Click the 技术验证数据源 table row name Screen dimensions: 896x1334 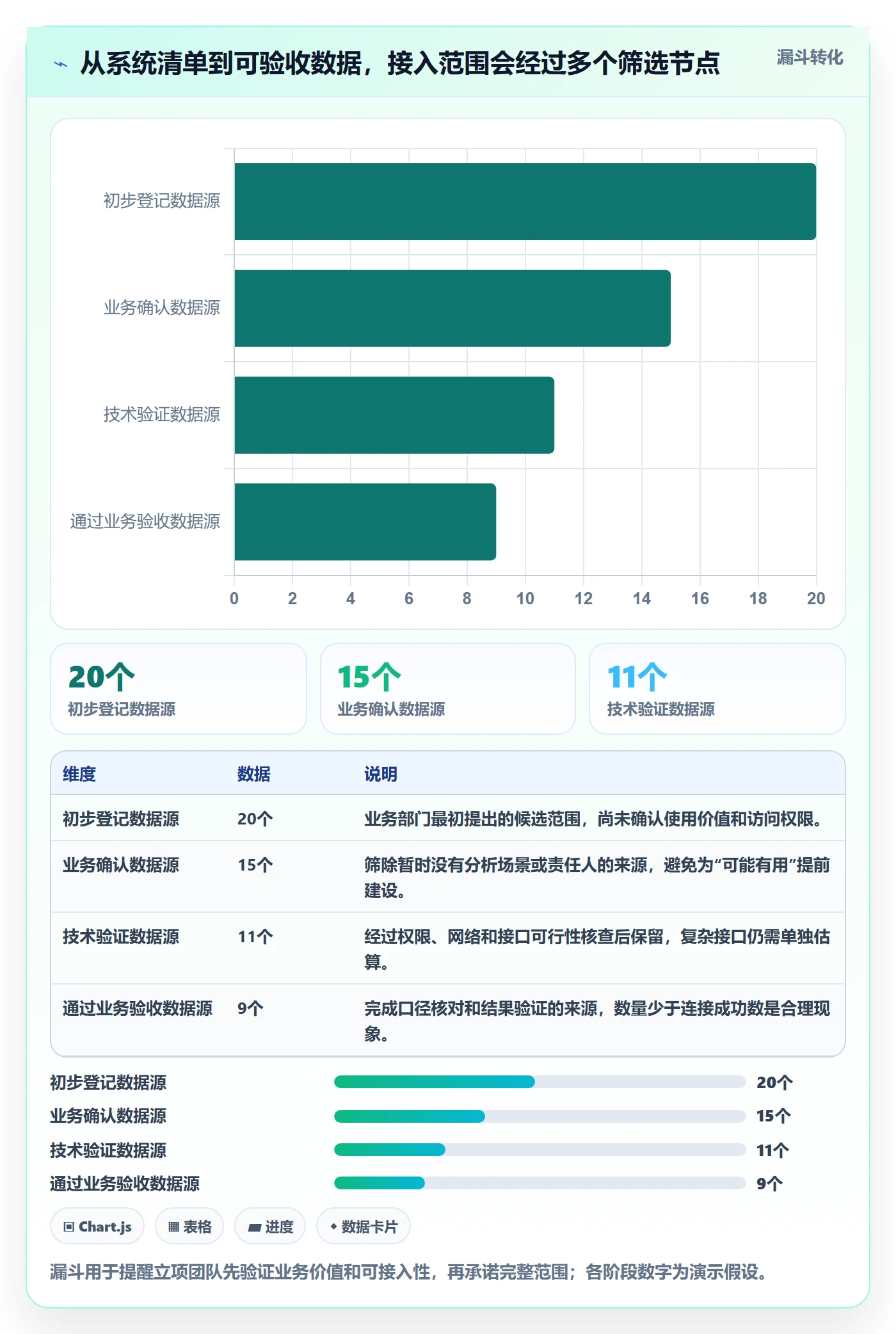(121, 936)
